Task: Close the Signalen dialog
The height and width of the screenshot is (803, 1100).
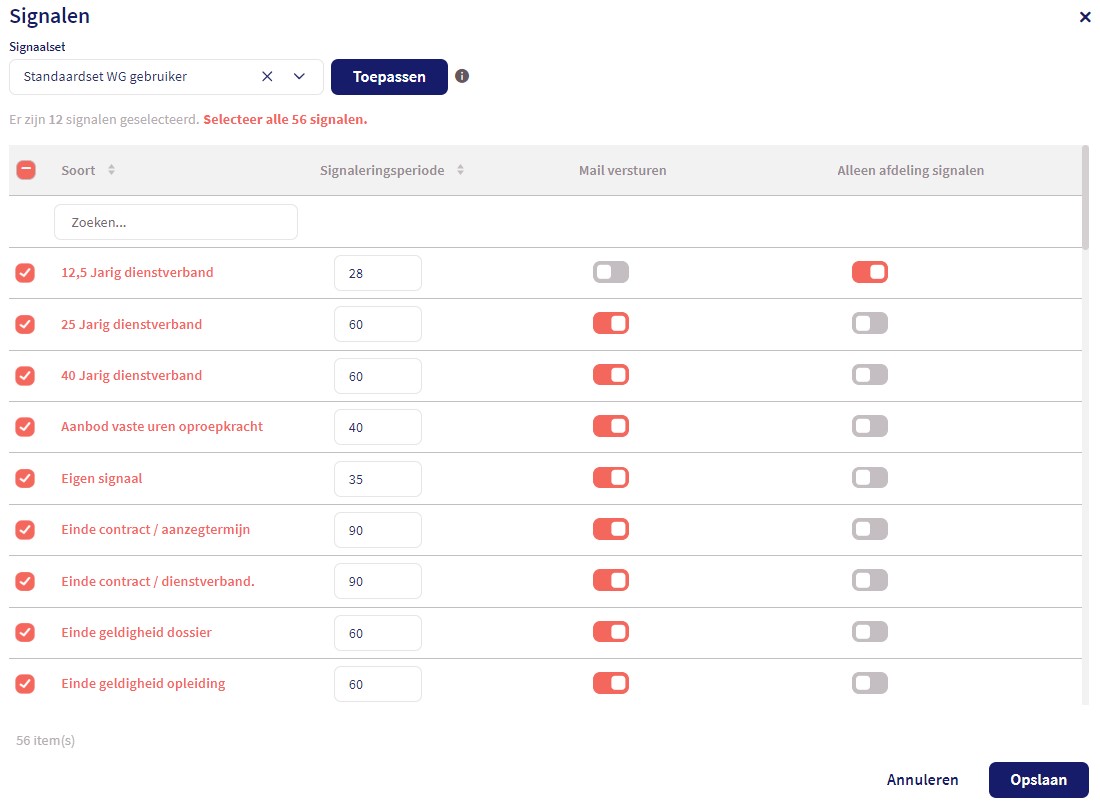Action: 1085,17
